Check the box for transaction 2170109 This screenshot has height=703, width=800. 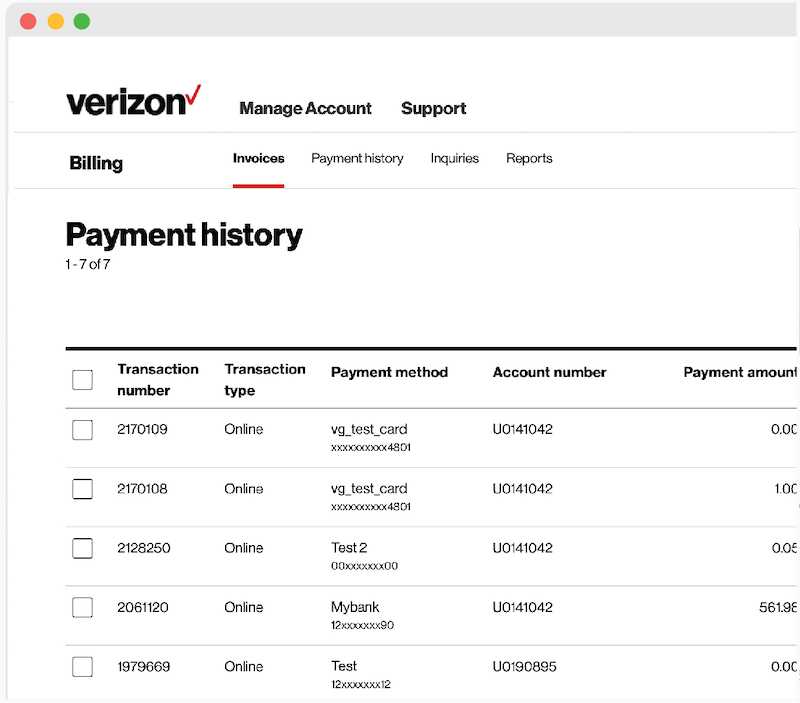tap(83, 430)
